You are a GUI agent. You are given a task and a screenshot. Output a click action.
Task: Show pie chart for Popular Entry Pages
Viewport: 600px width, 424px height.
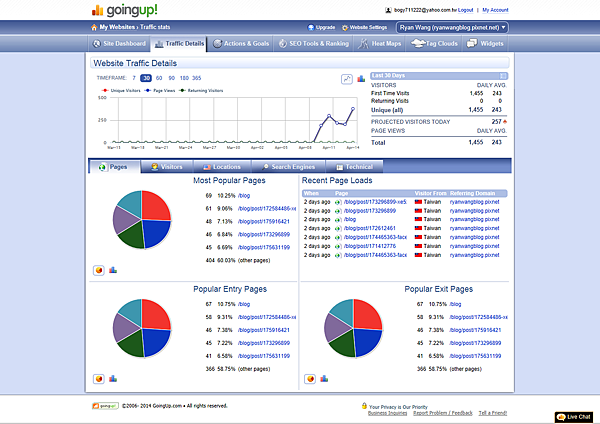[x=99, y=379]
